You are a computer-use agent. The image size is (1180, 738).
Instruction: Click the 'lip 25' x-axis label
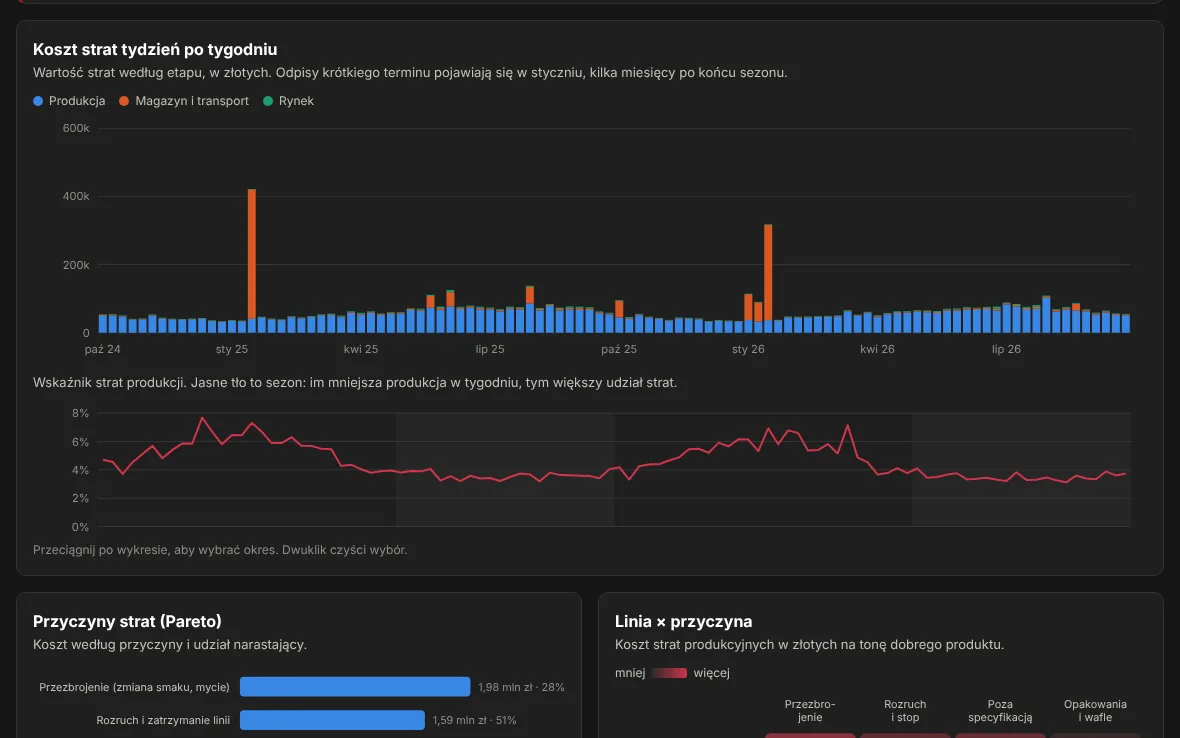click(490, 349)
